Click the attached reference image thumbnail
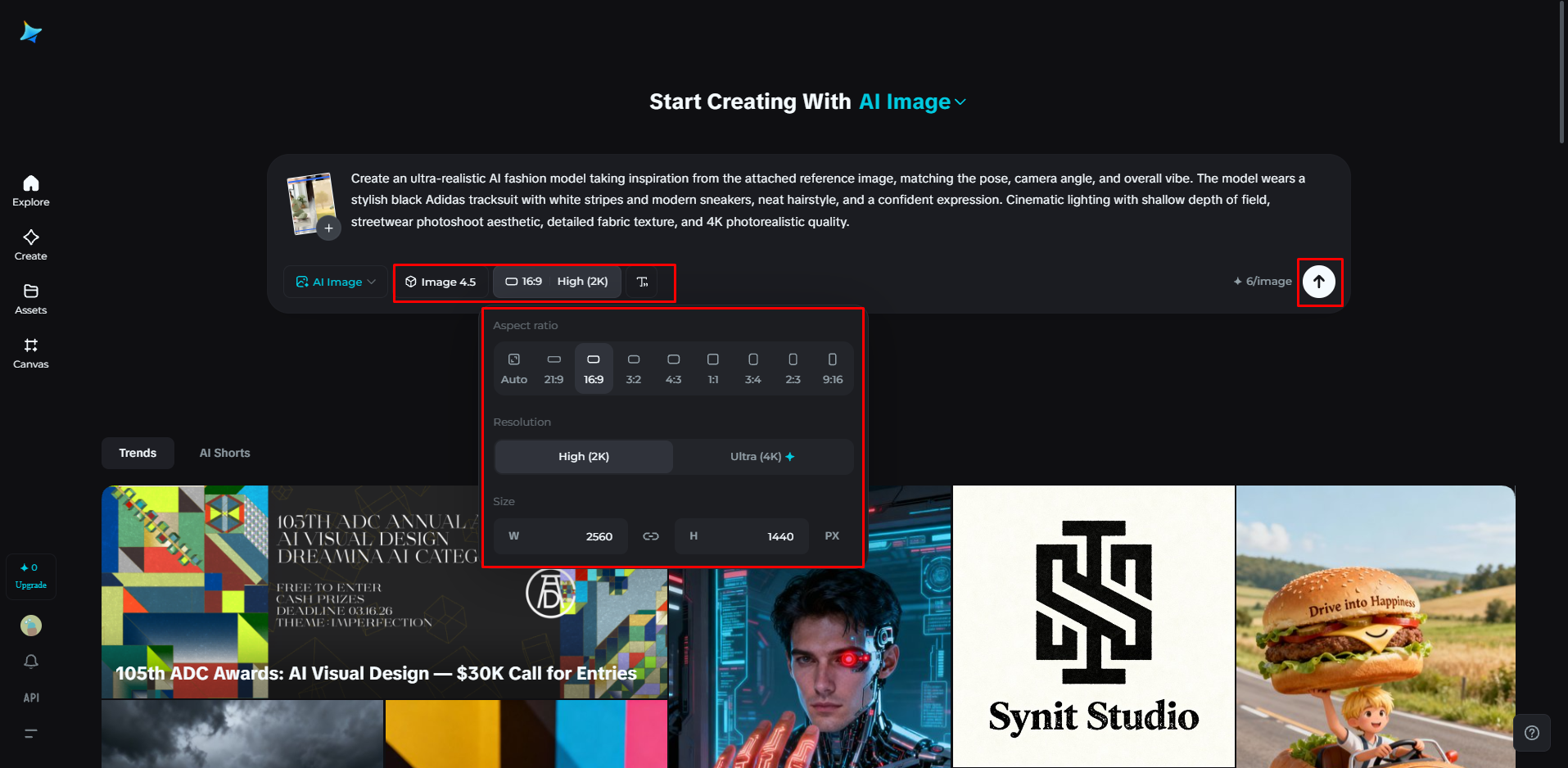Viewport: 1568px width, 768px height. point(310,202)
